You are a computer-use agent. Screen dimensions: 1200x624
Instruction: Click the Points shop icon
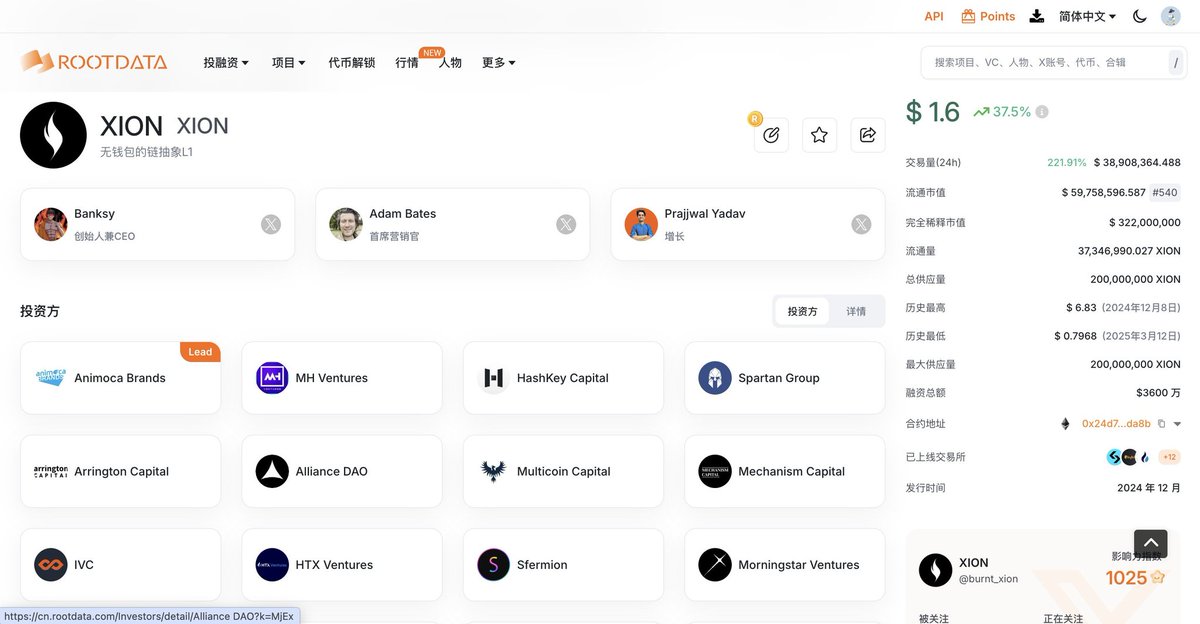[968, 16]
